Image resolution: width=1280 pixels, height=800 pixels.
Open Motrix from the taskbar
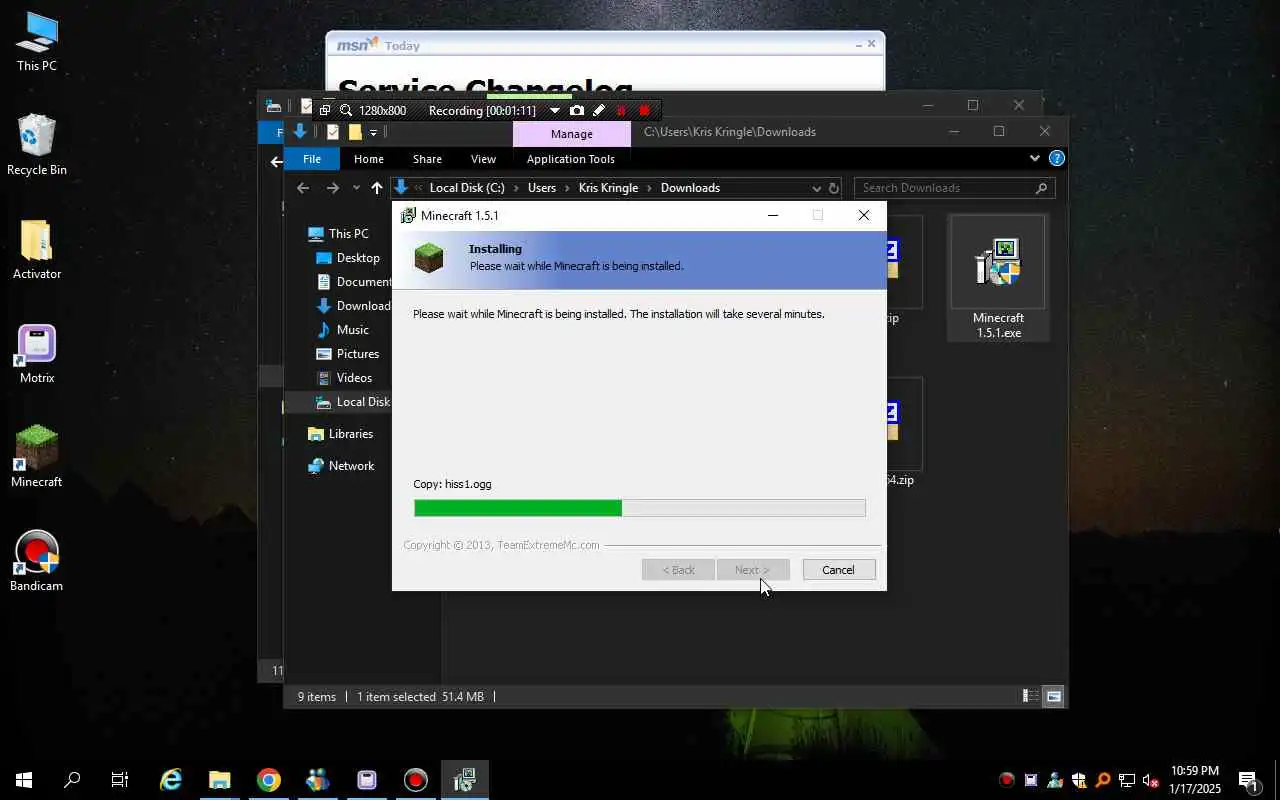point(367,780)
